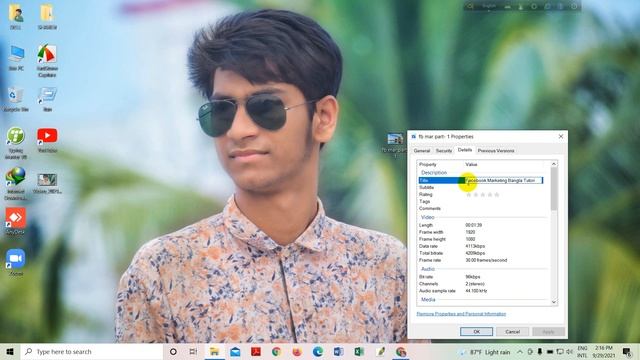The height and width of the screenshot is (360, 640).
Task: Open the notification center
Action: point(627,352)
